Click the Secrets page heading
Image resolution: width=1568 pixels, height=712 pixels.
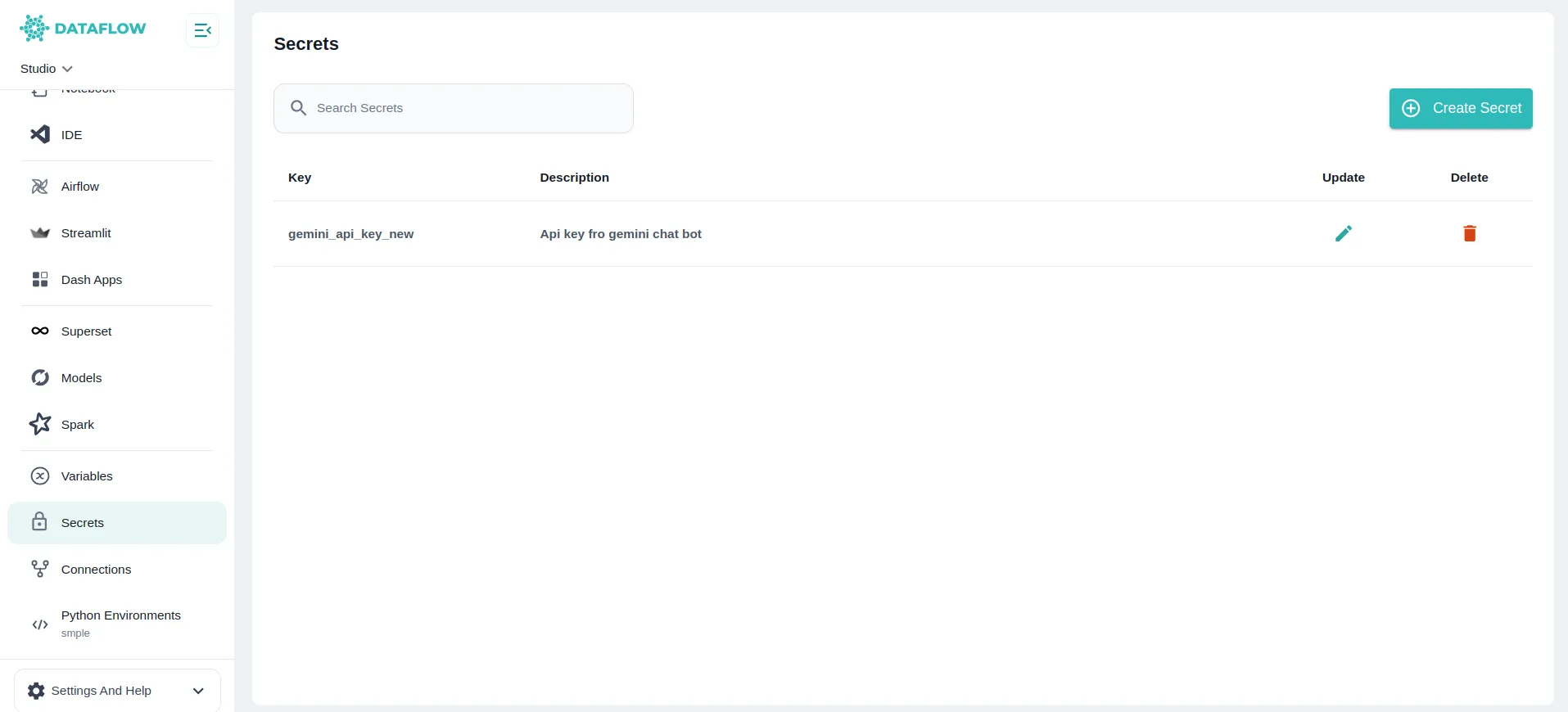(x=306, y=44)
